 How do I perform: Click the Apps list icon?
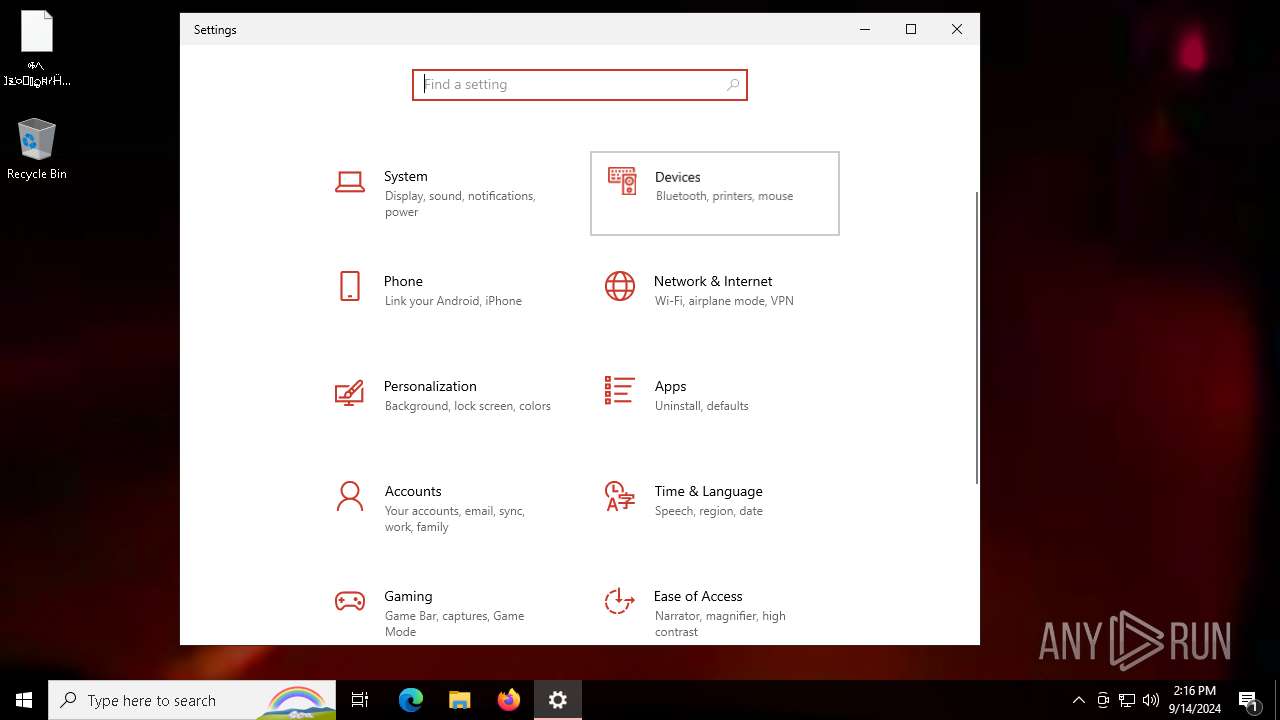(x=619, y=391)
